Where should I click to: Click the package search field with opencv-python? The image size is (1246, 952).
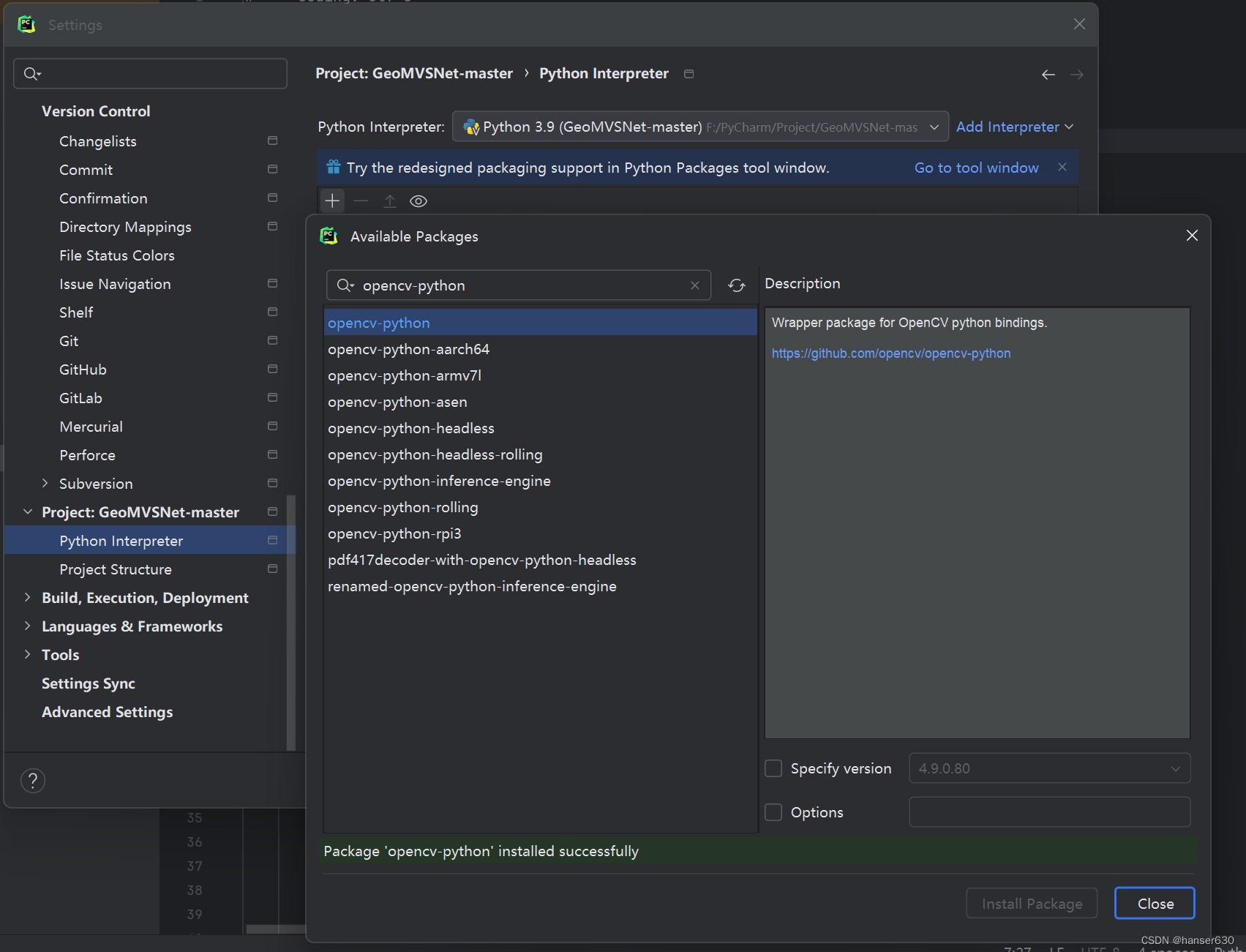[519, 285]
